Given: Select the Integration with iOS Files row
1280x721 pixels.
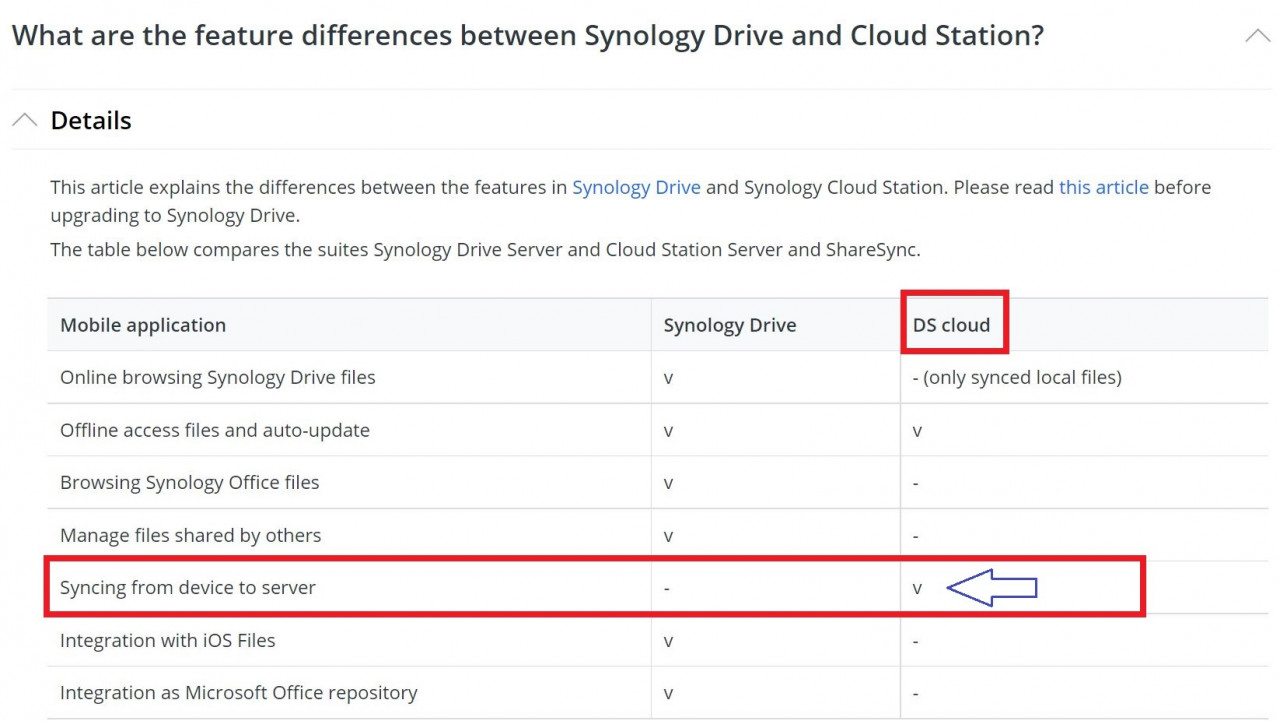Looking at the screenshot, I should pyautogui.click(x=169, y=640).
